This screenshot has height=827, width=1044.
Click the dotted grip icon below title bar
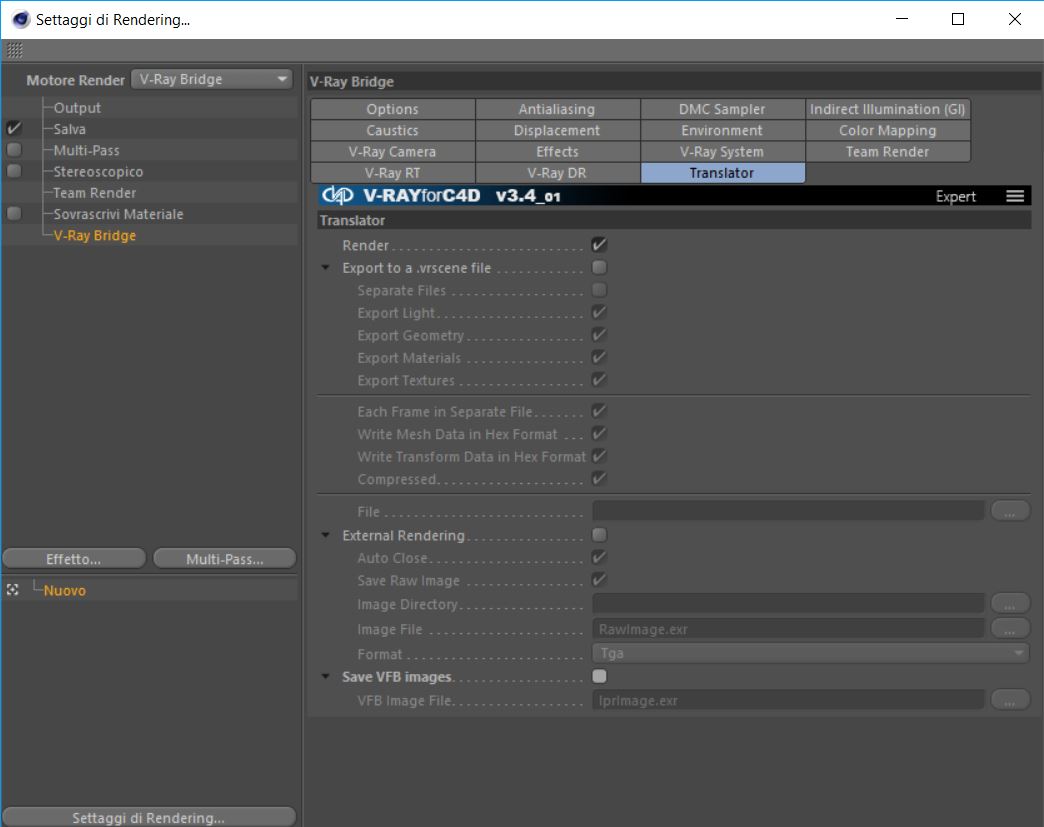point(15,50)
